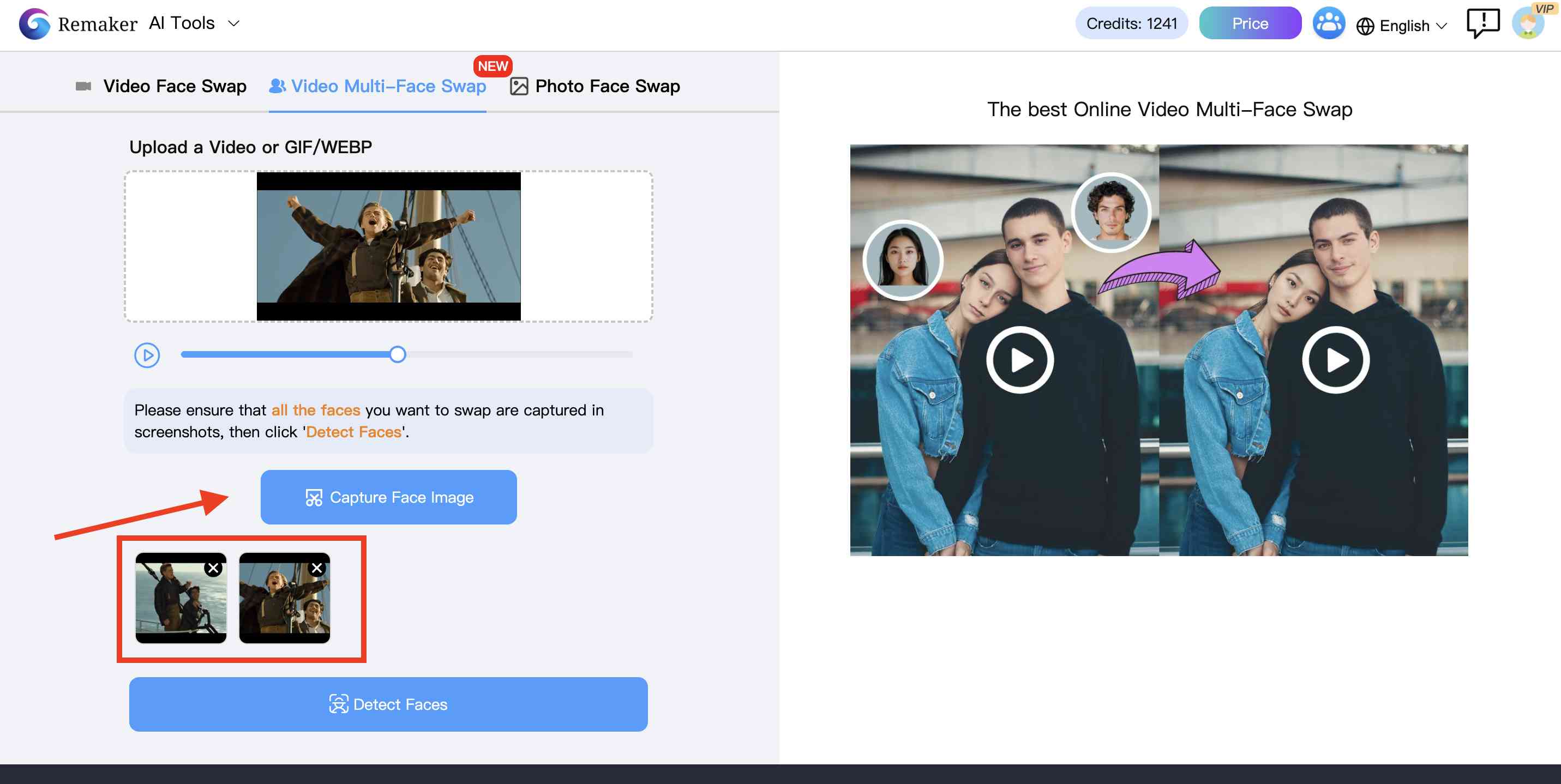Click the uploaded Titanic video preview
Screen dimensions: 1561x784
(388, 246)
